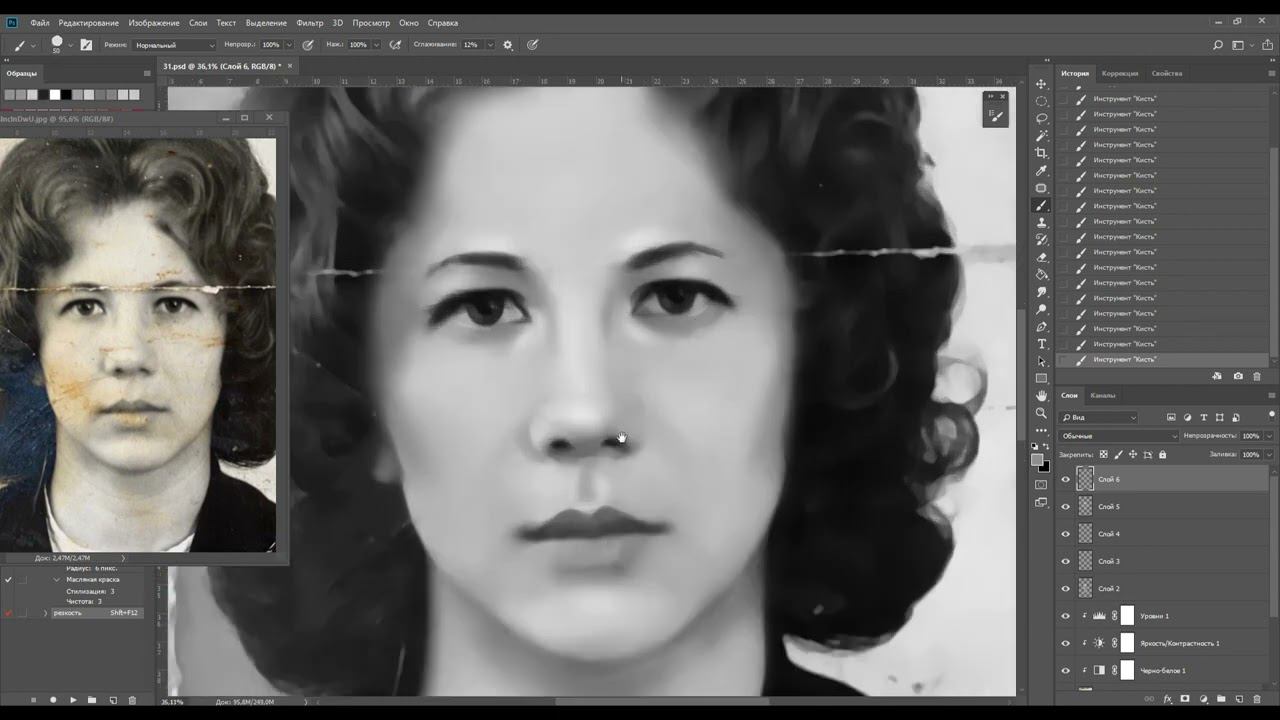Hide layer Слой 6
Image resolution: width=1280 pixels, height=720 pixels.
click(x=1065, y=479)
